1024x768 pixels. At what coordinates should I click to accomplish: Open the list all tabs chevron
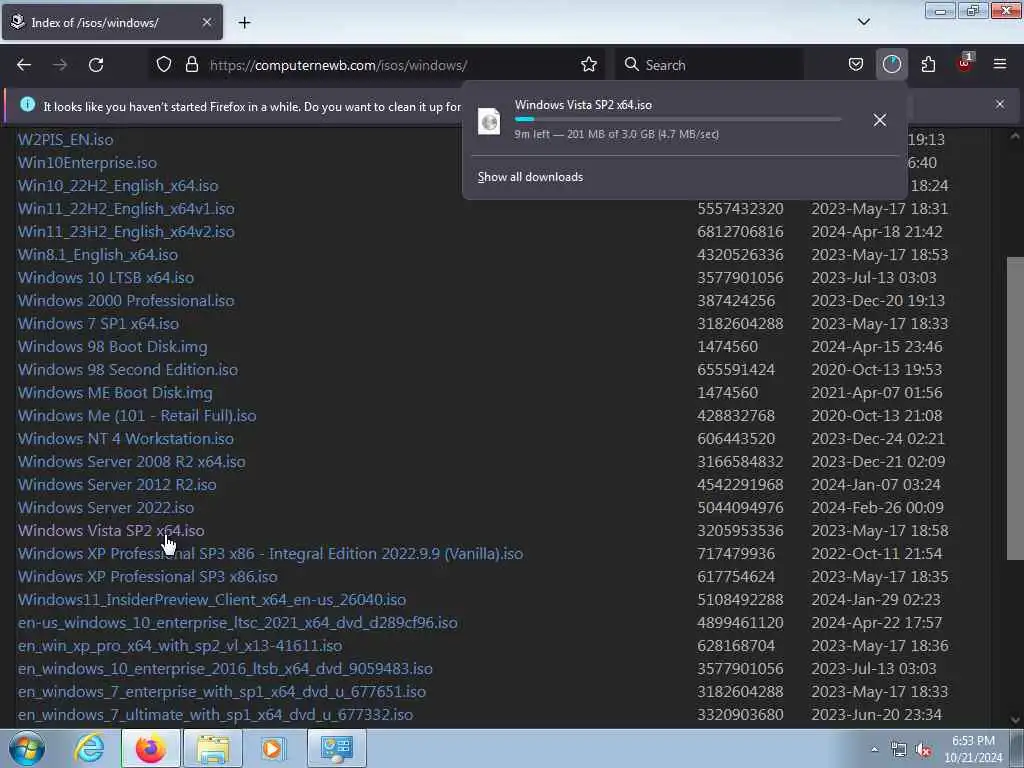pyautogui.click(x=863, y=22)
